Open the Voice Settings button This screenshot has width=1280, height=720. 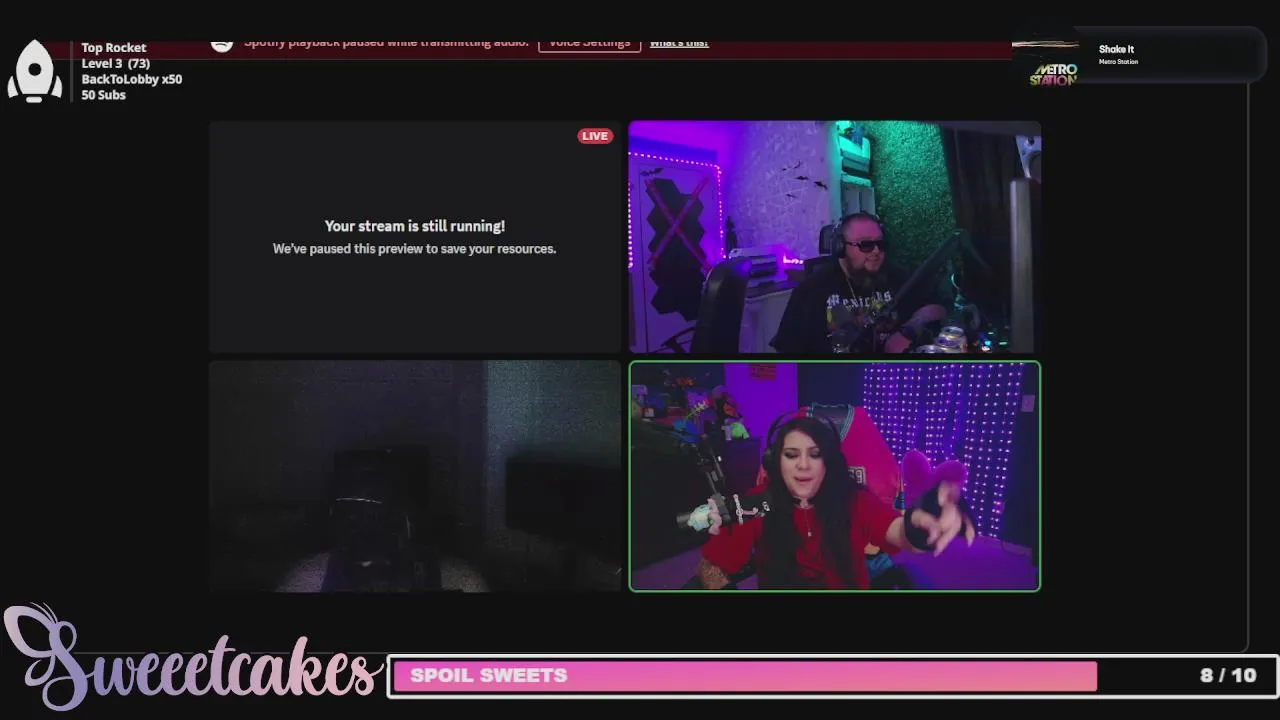(589, 43)
